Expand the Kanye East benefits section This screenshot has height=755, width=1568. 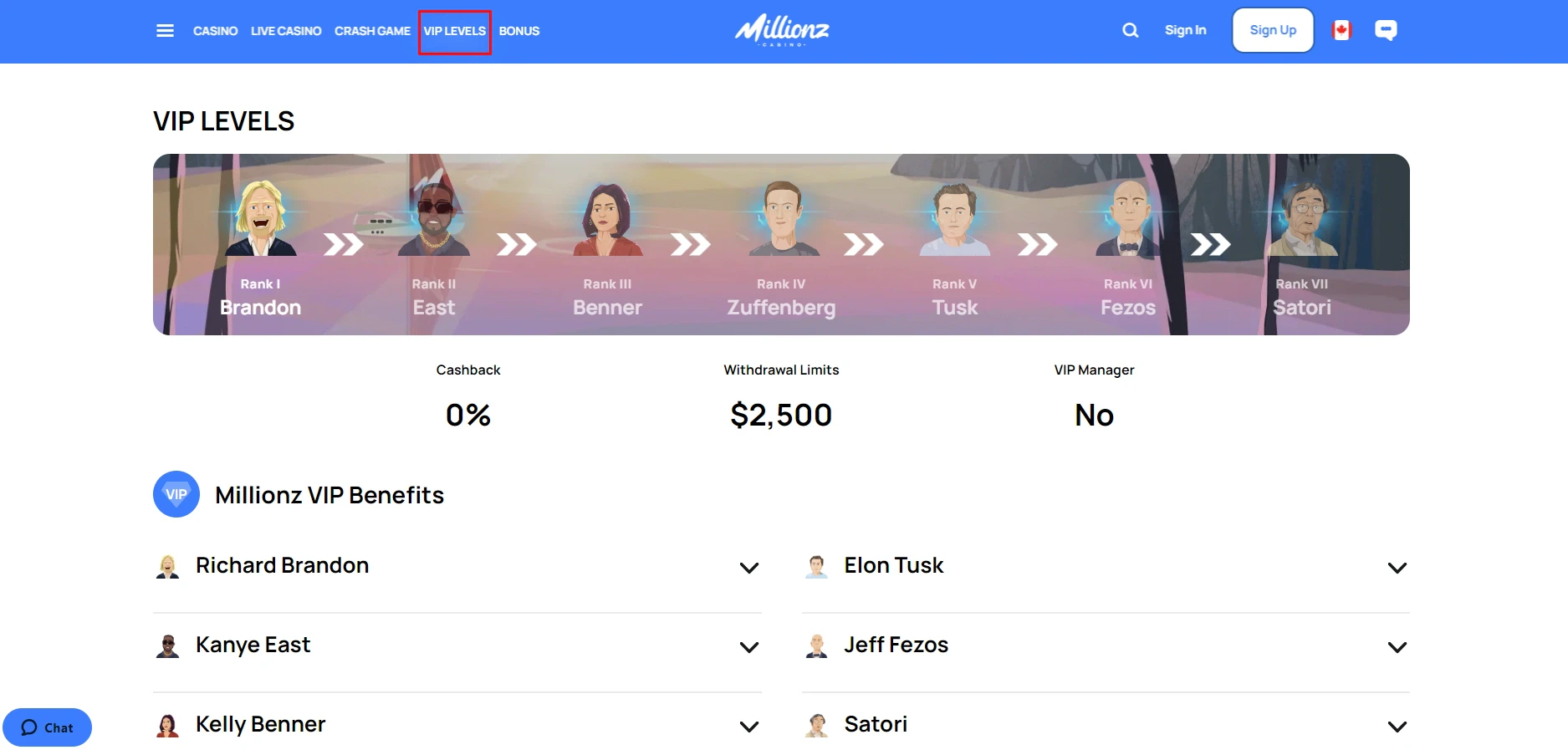click(x=749, y=647)
